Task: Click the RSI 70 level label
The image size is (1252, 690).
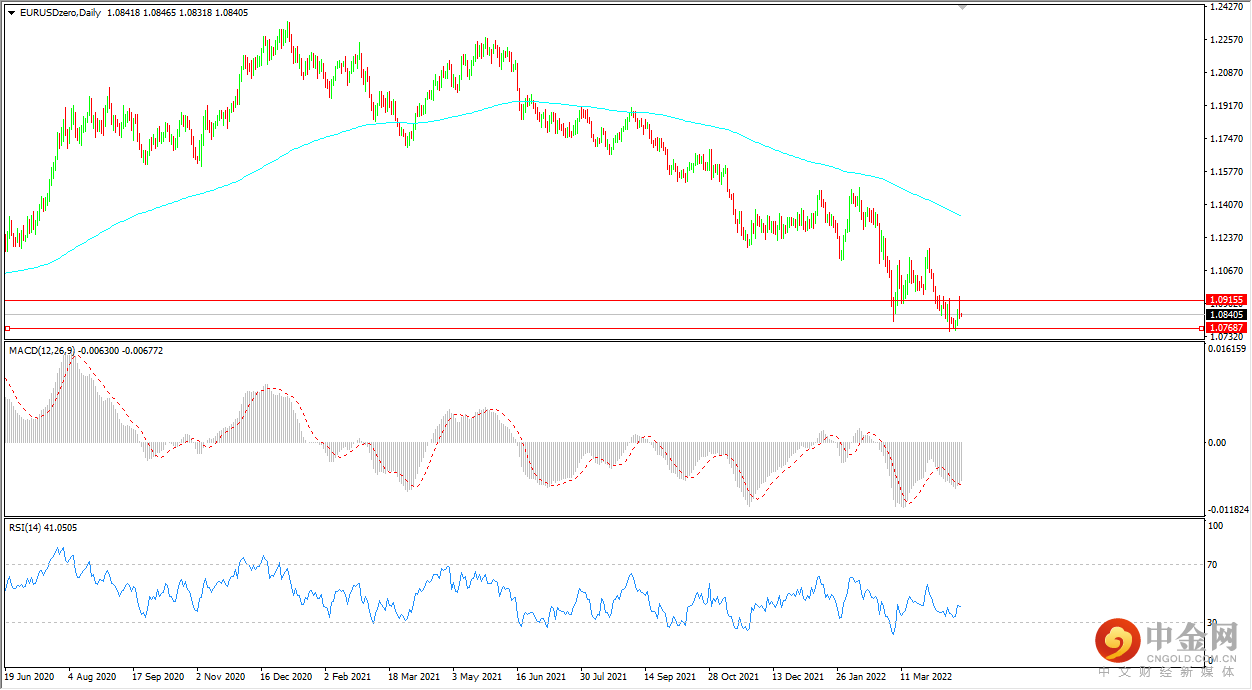Action: coord(1215,565)
